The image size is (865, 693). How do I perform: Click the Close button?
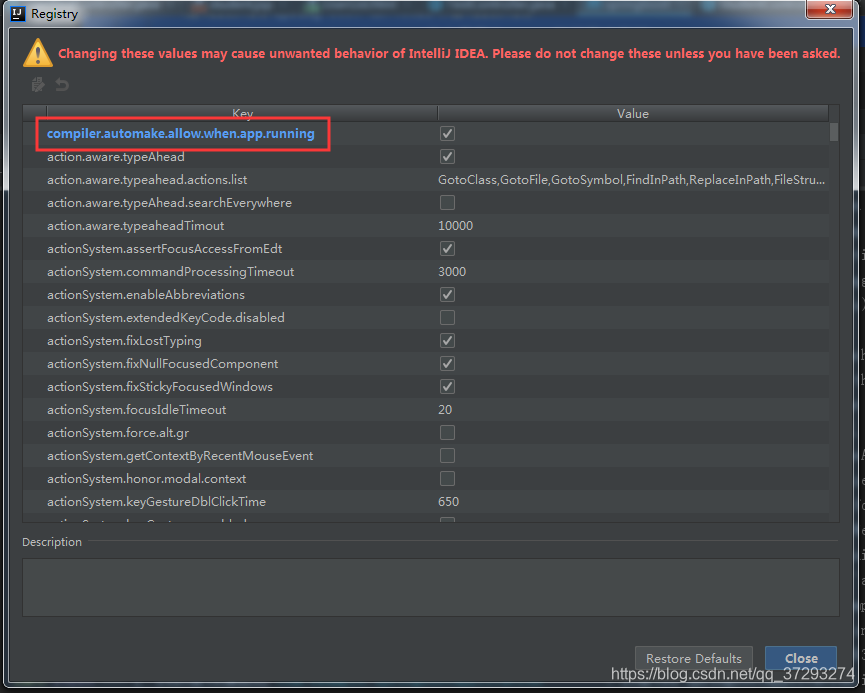point(800,658)
